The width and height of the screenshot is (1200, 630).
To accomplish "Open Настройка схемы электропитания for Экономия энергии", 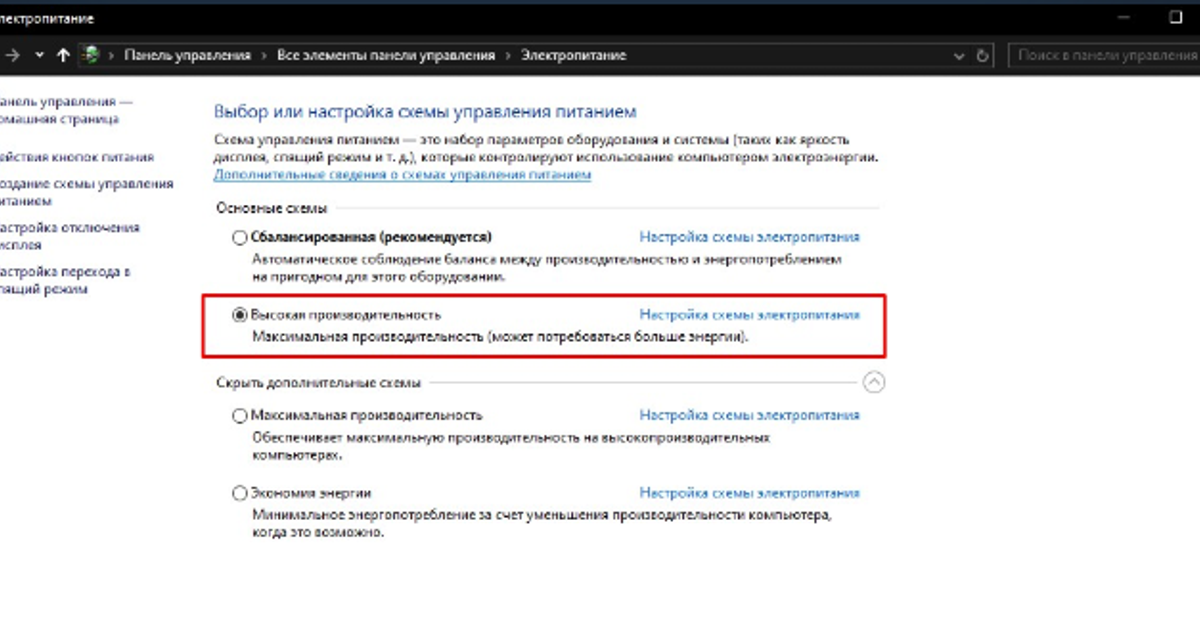I will pos(749,493).
